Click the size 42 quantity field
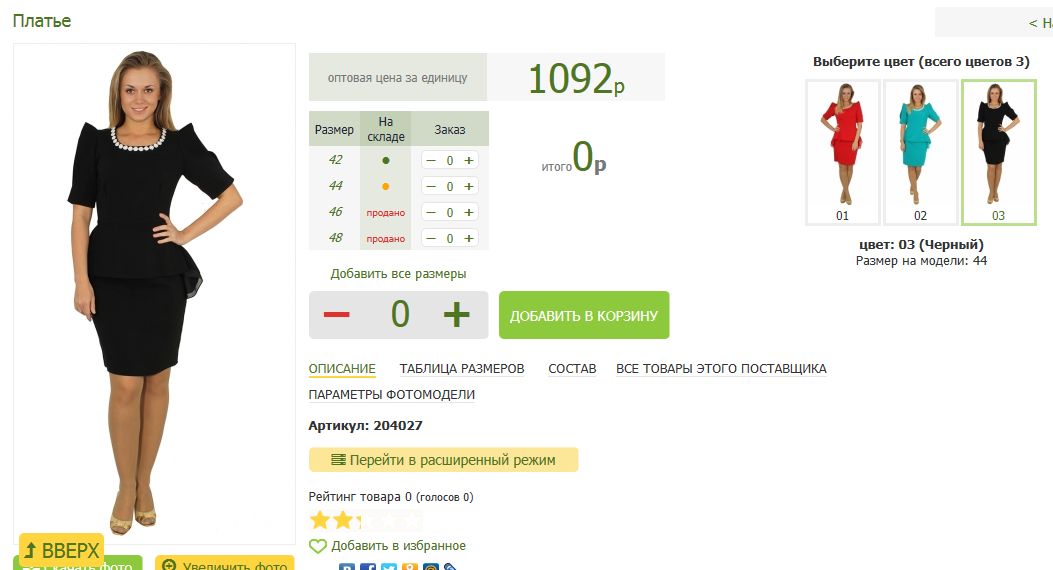Viewport: 1053px width, 570px height. pos(450,160)
